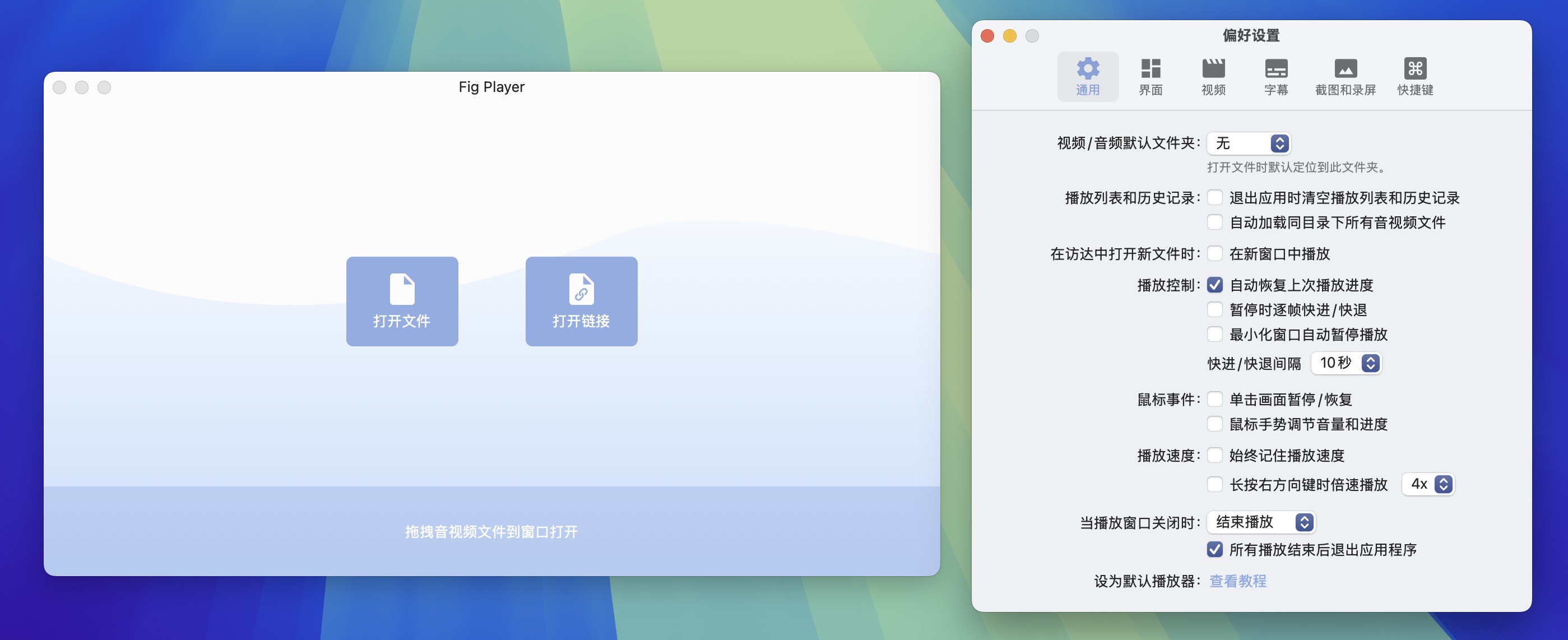Enable 始终记住播放速度

(1215, 456)
